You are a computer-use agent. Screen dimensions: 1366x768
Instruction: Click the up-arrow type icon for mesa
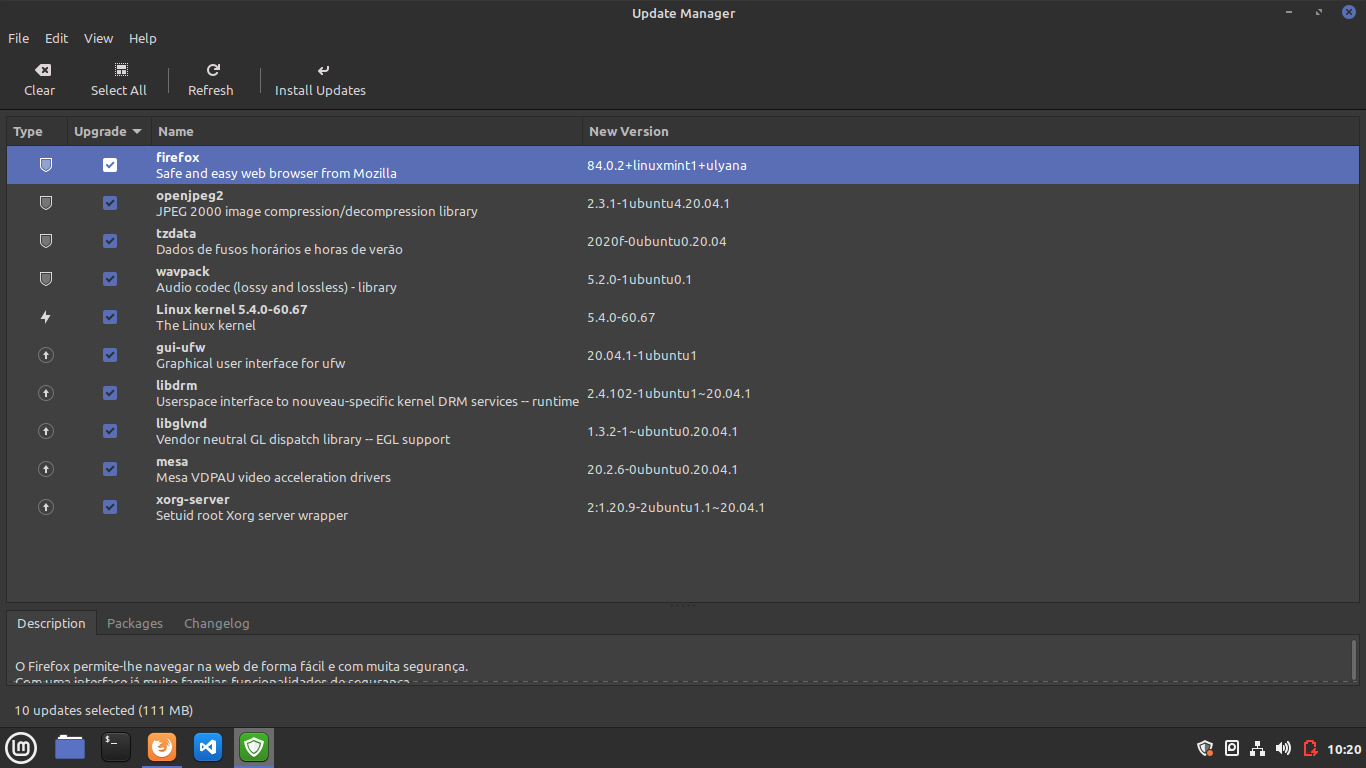pos(45,469)
